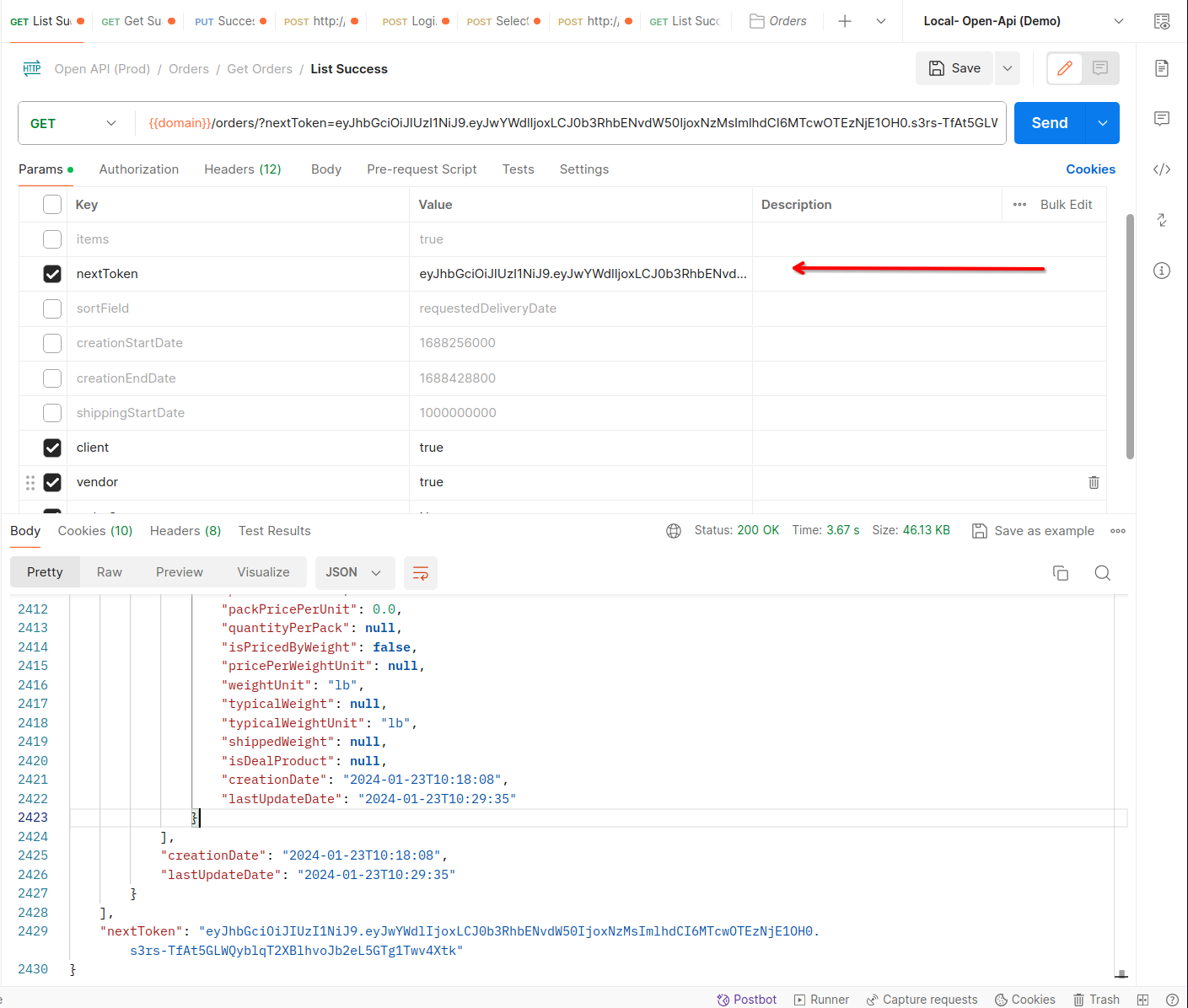Open the response Test Results tab
Image resolution: width=1188 pixels, height=1008 pixels.
coord(275,531)
